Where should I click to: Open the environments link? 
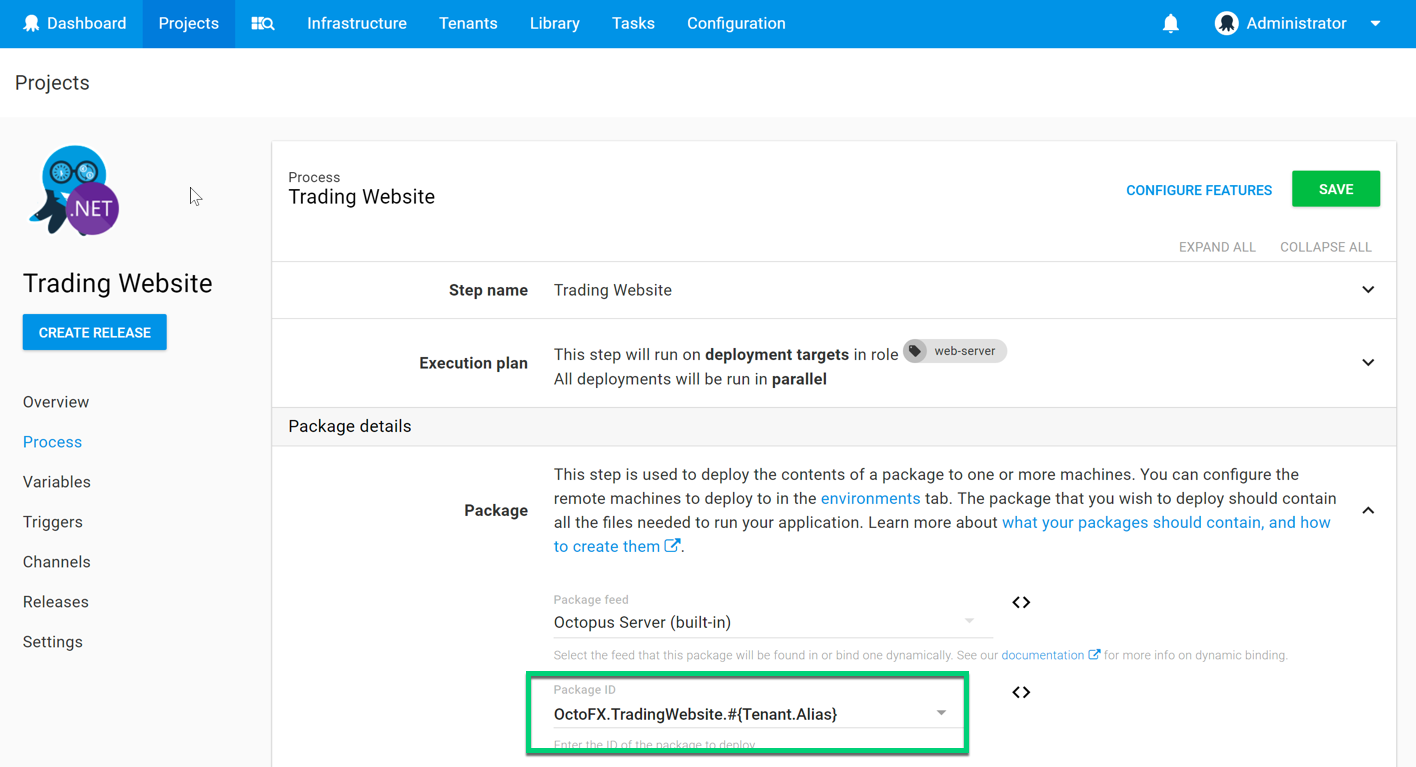coord(870,498)
